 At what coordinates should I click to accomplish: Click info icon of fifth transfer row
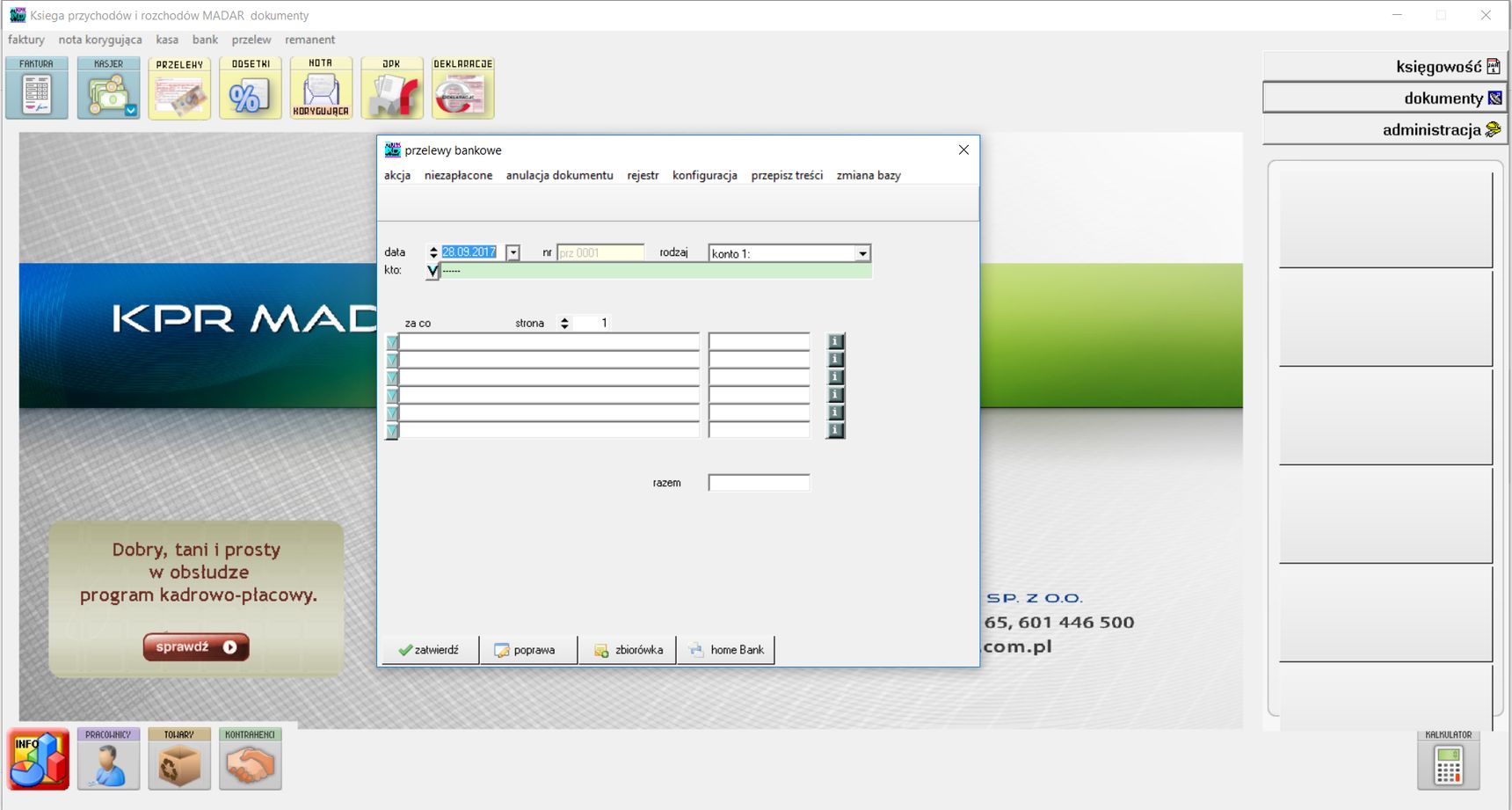836,412
